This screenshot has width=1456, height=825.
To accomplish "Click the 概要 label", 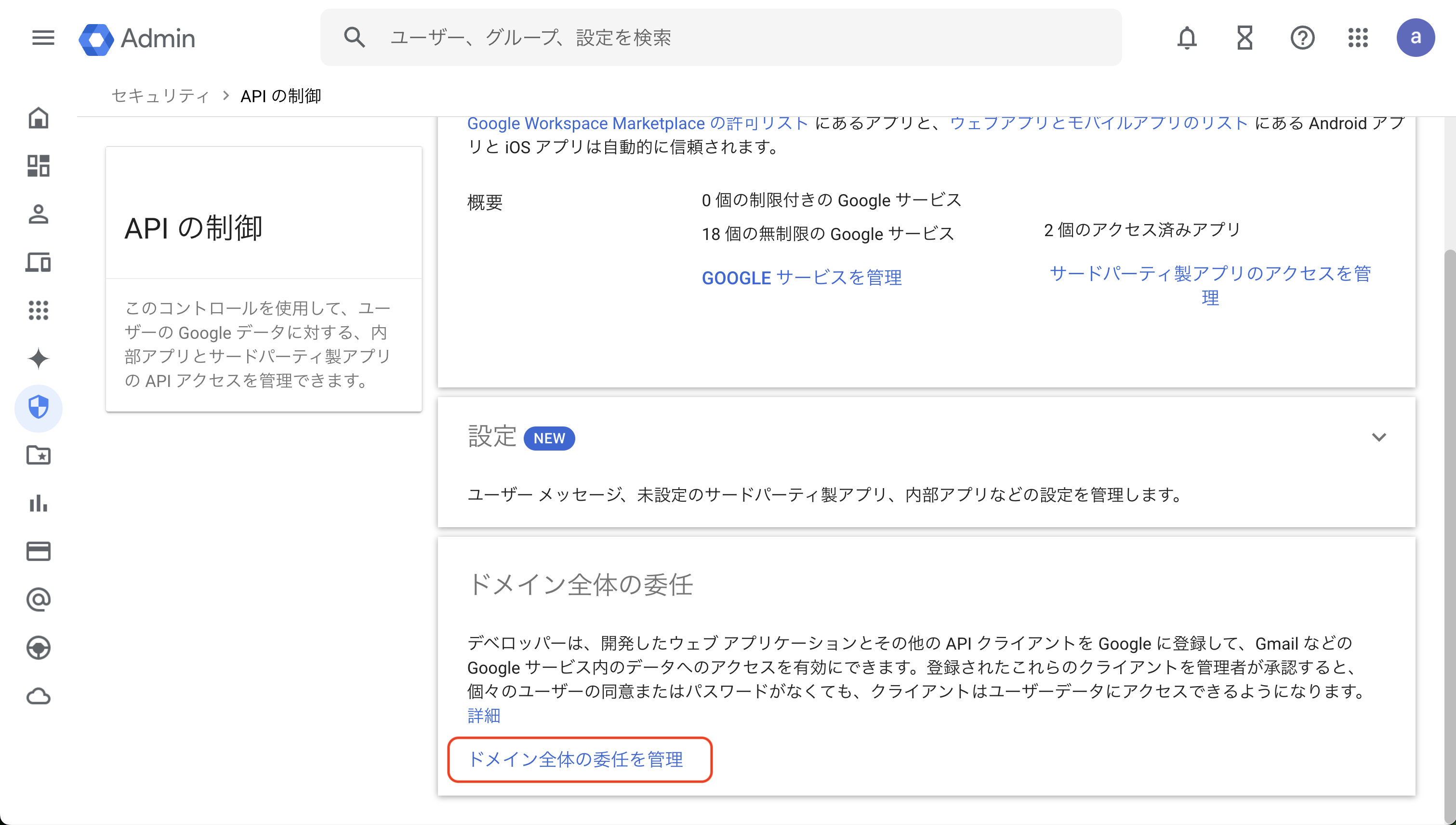I will 485,202.
